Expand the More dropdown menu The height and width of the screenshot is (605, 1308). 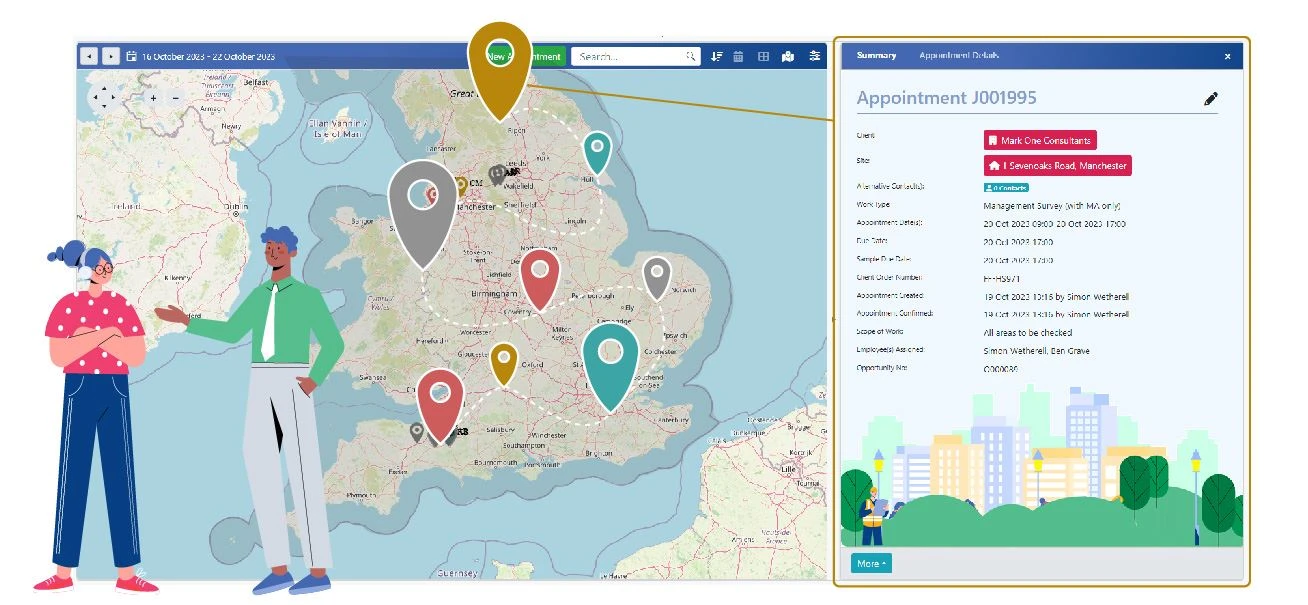[871, 564]
